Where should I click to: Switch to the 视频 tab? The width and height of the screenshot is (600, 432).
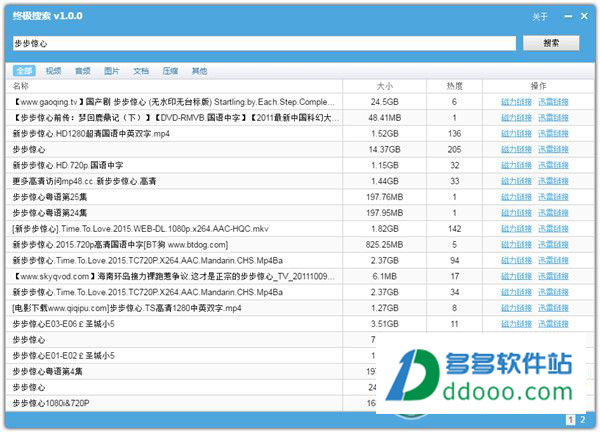coord(54,71)
